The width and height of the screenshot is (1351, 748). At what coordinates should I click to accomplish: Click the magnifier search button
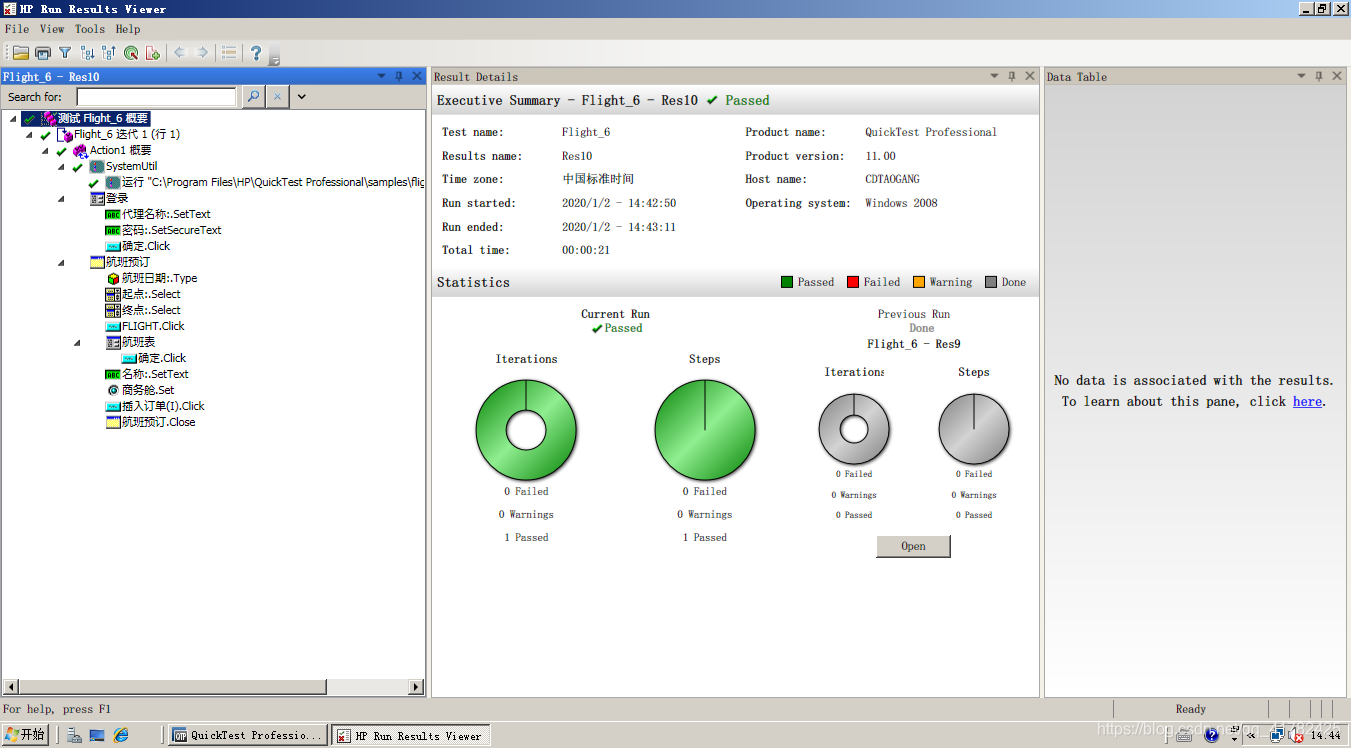coord(253,97)
